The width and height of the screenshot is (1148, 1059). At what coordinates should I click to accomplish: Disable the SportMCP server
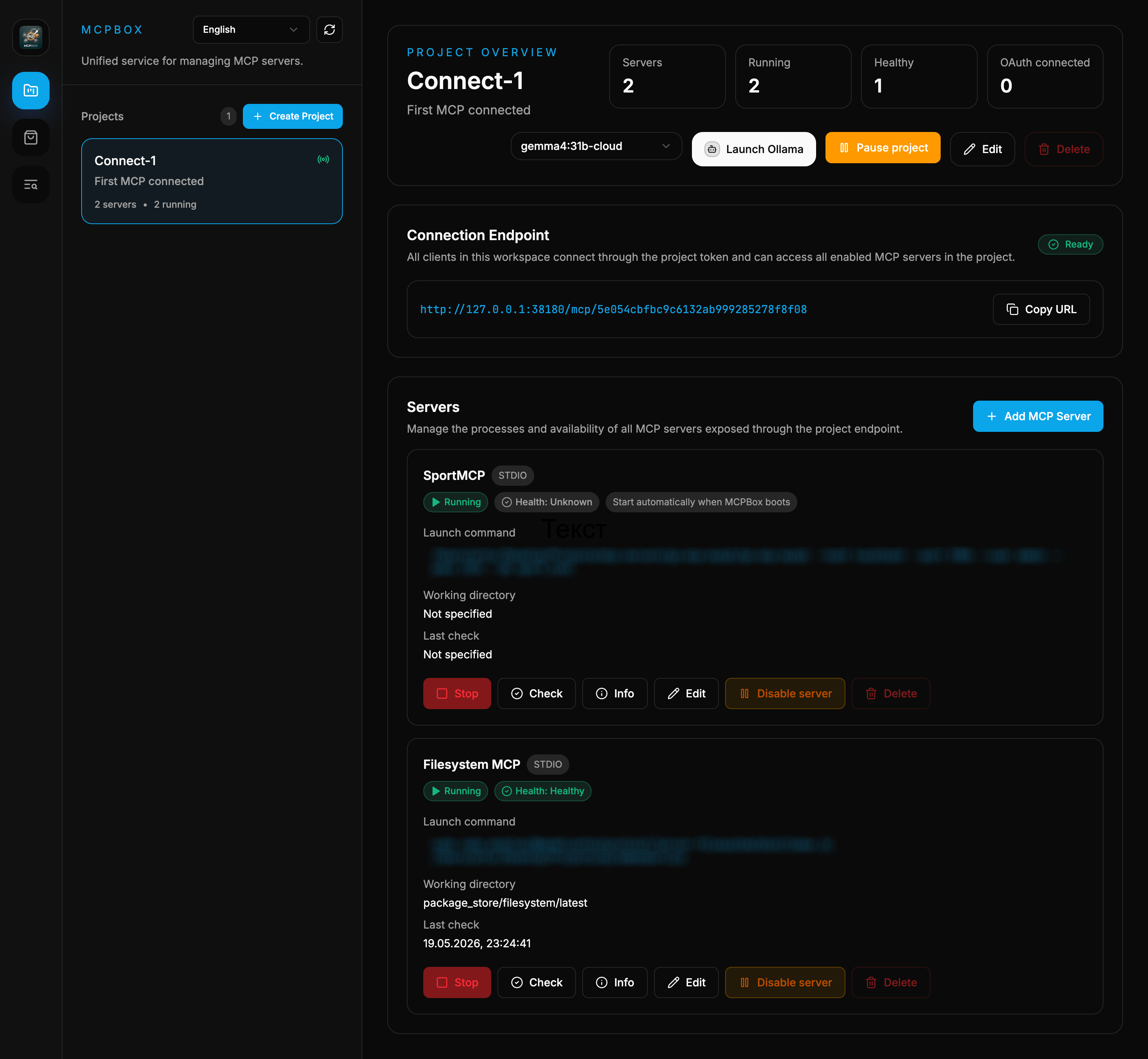point(785,694)
